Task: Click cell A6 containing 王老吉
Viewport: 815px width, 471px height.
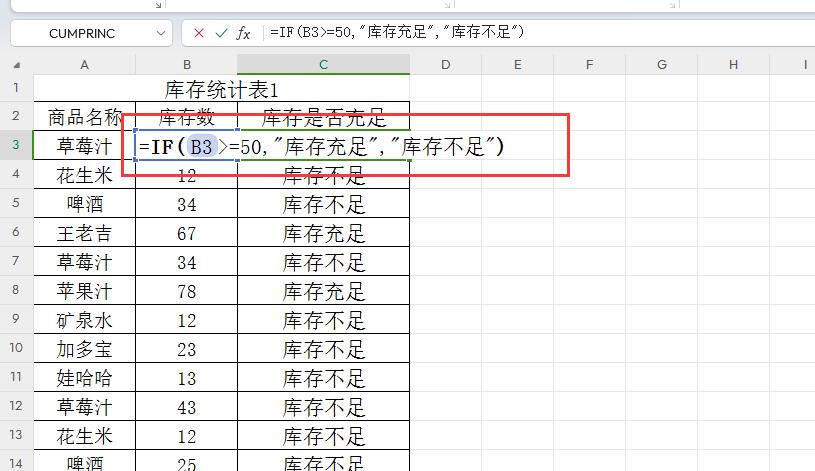Action: pyautogui.click(x=85, y=233)
